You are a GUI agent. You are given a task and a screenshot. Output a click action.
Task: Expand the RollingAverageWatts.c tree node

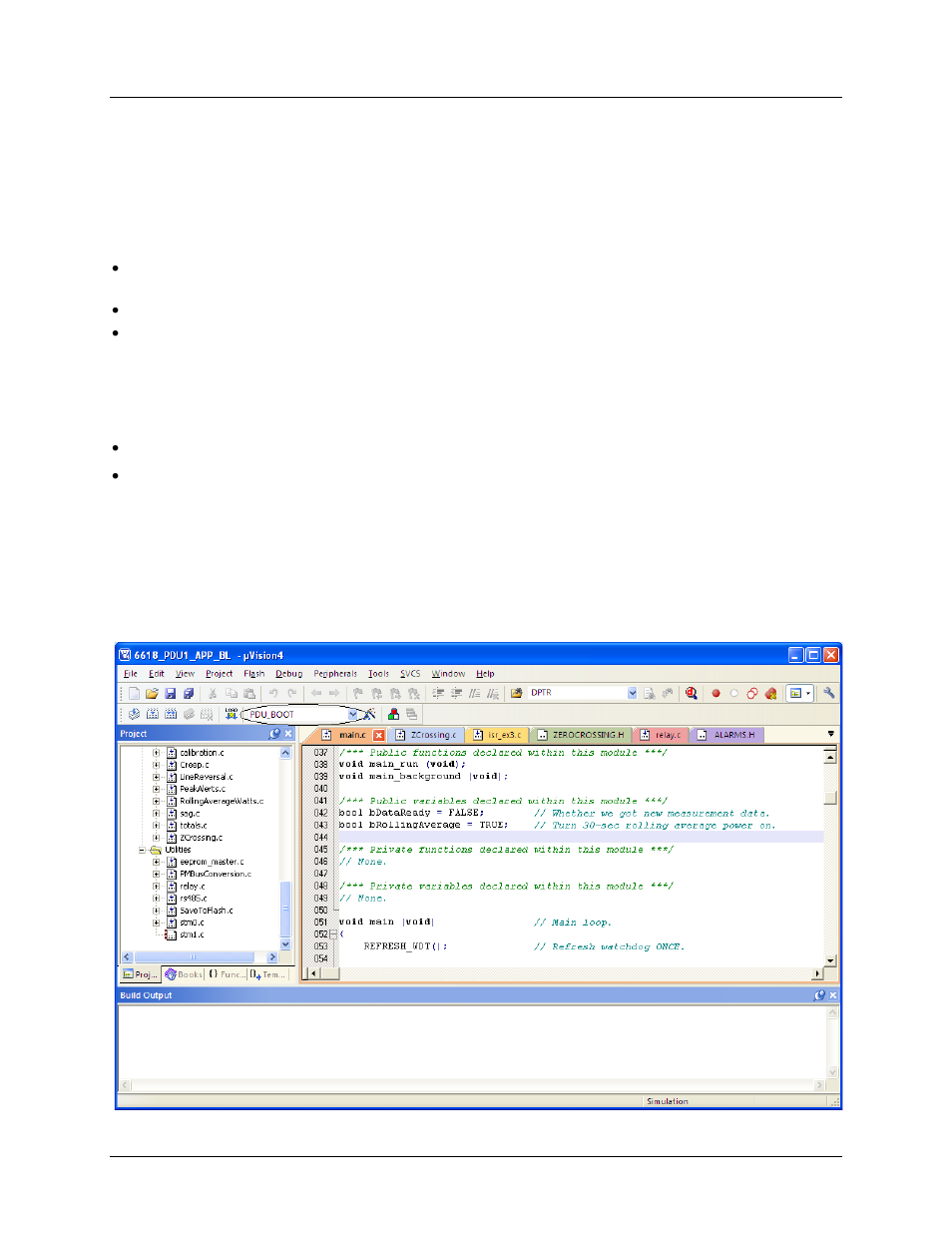point(157,802)
